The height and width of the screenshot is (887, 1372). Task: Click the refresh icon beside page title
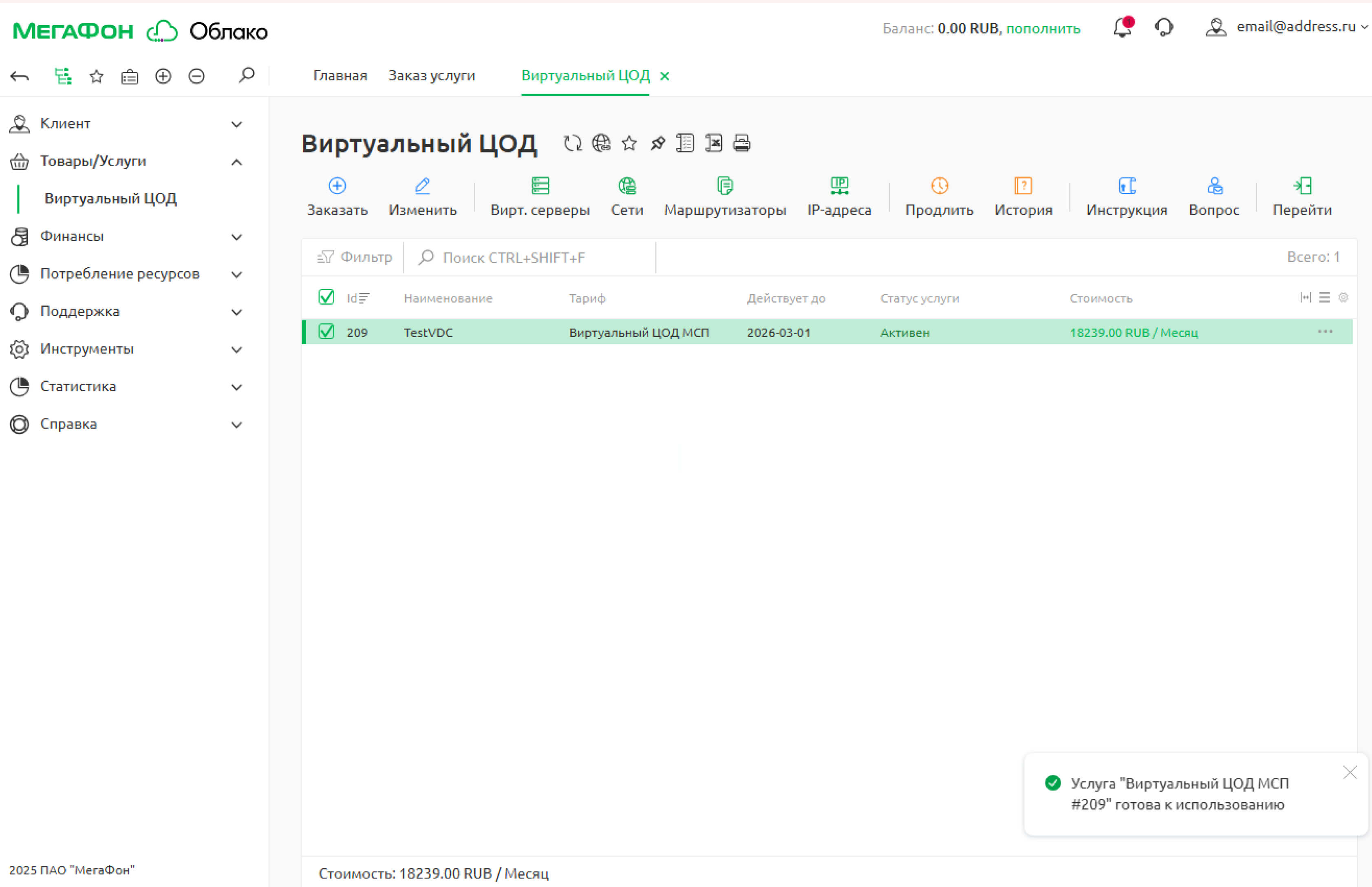[x=572, y=144]
